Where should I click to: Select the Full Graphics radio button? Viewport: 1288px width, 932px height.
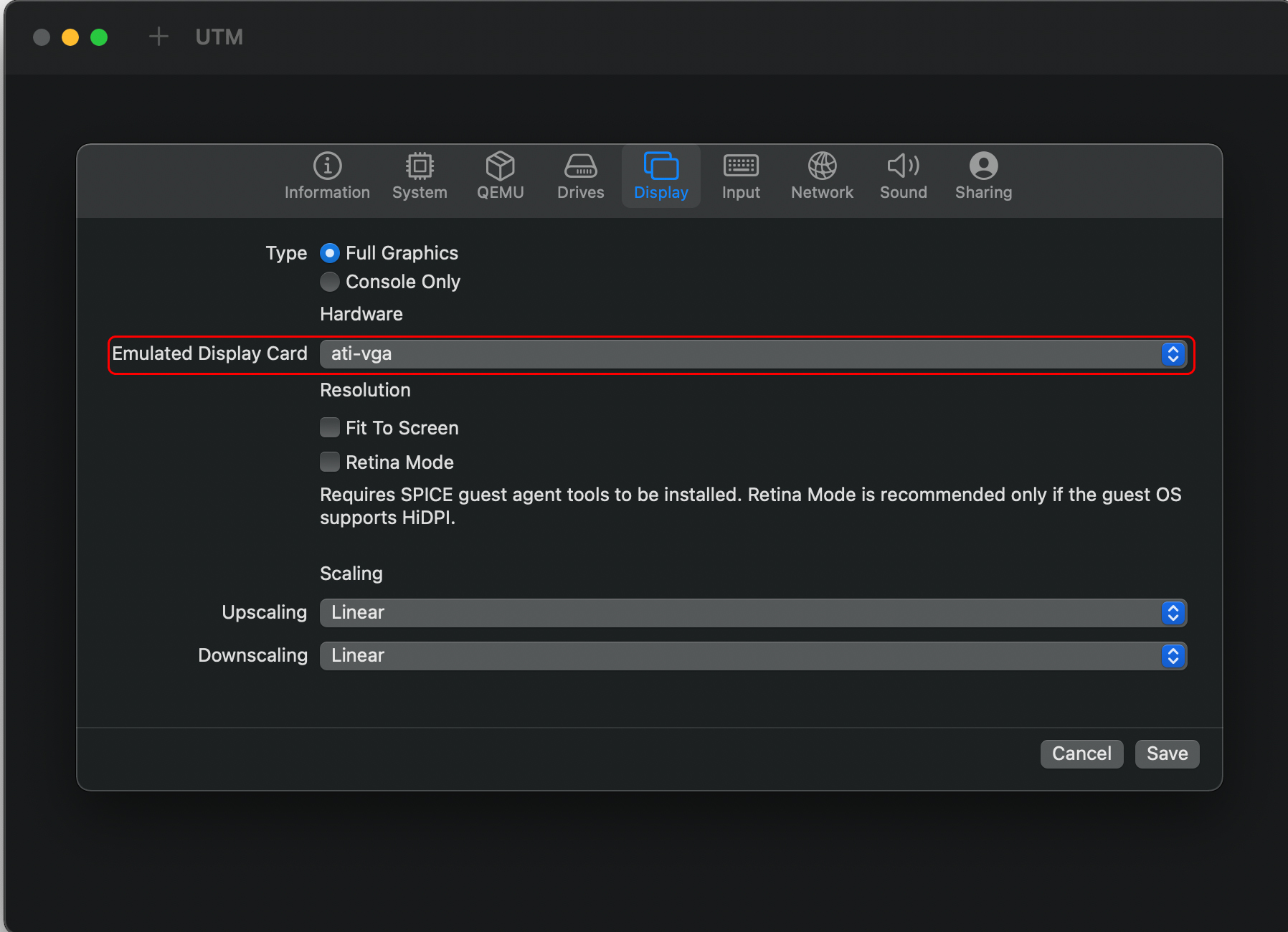coord(330,253)
